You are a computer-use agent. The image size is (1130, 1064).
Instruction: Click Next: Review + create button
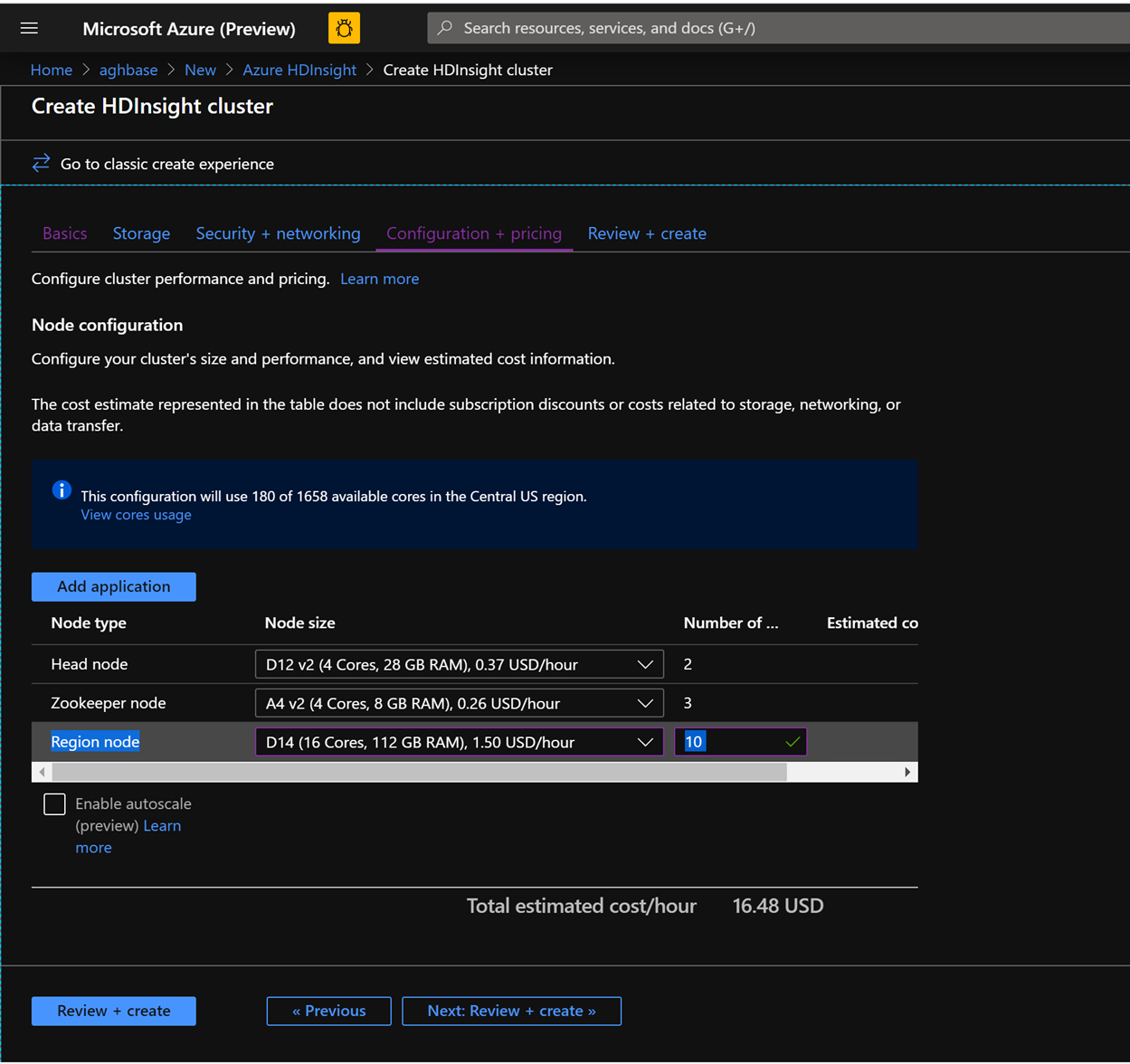point(511,1011)
